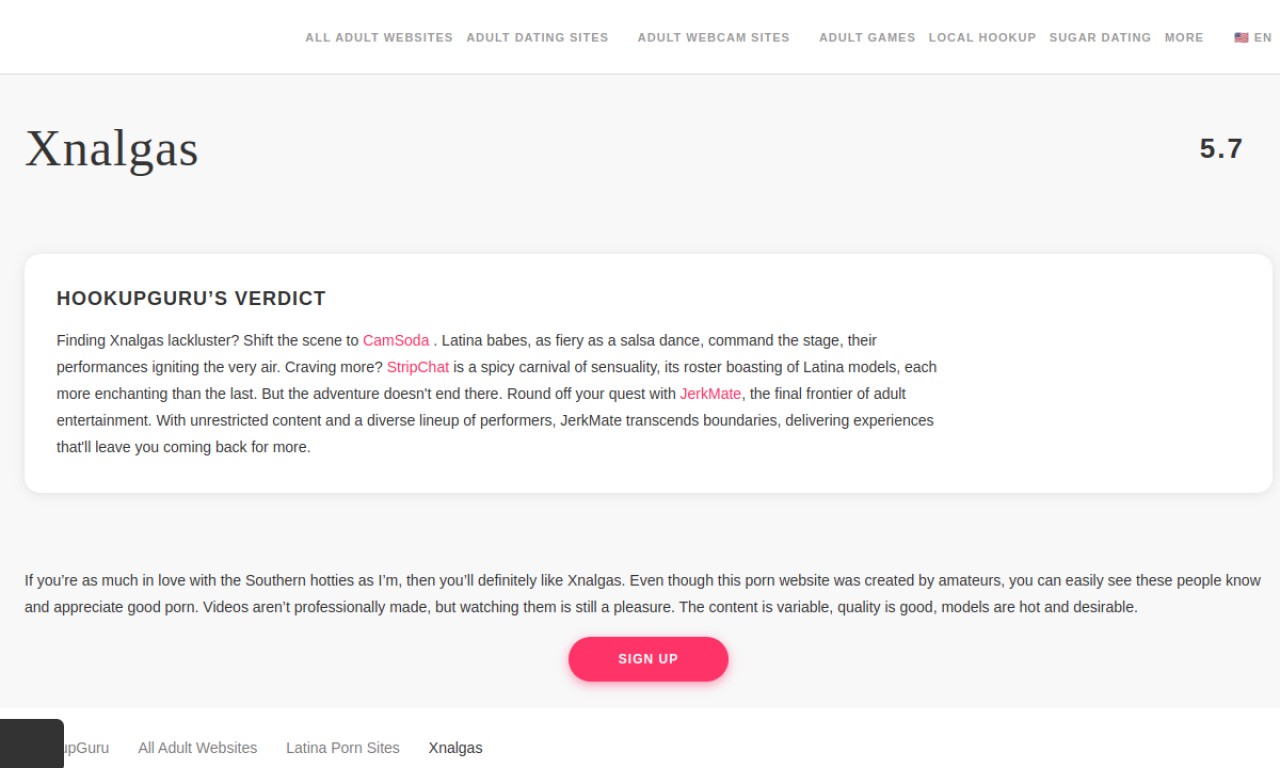Image resolution: width=1280 pixels, height=768 pixels.
Task: Select Sugar Dating in top navigation
Action: pos(1100,38)
